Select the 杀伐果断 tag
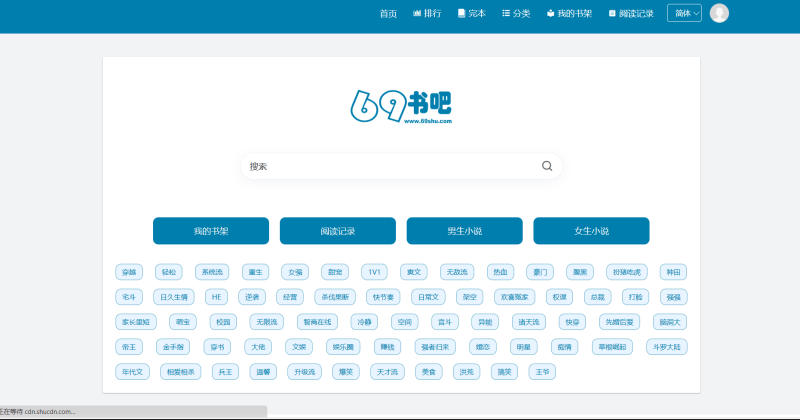 [335, 297]
